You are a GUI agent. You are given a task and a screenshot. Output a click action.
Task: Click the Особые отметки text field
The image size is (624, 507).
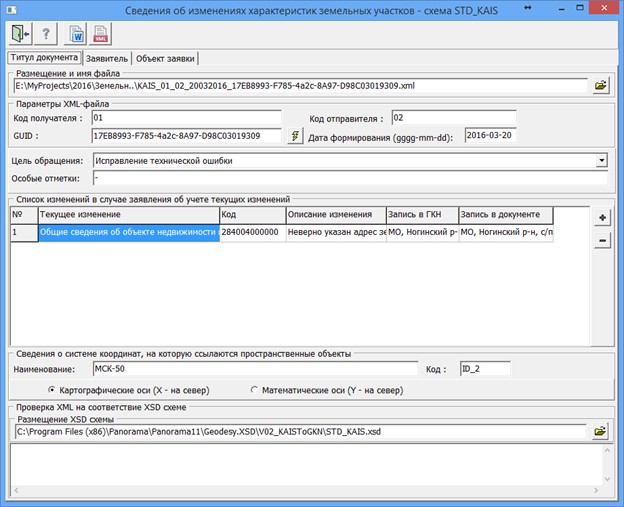tap(350, 178)
